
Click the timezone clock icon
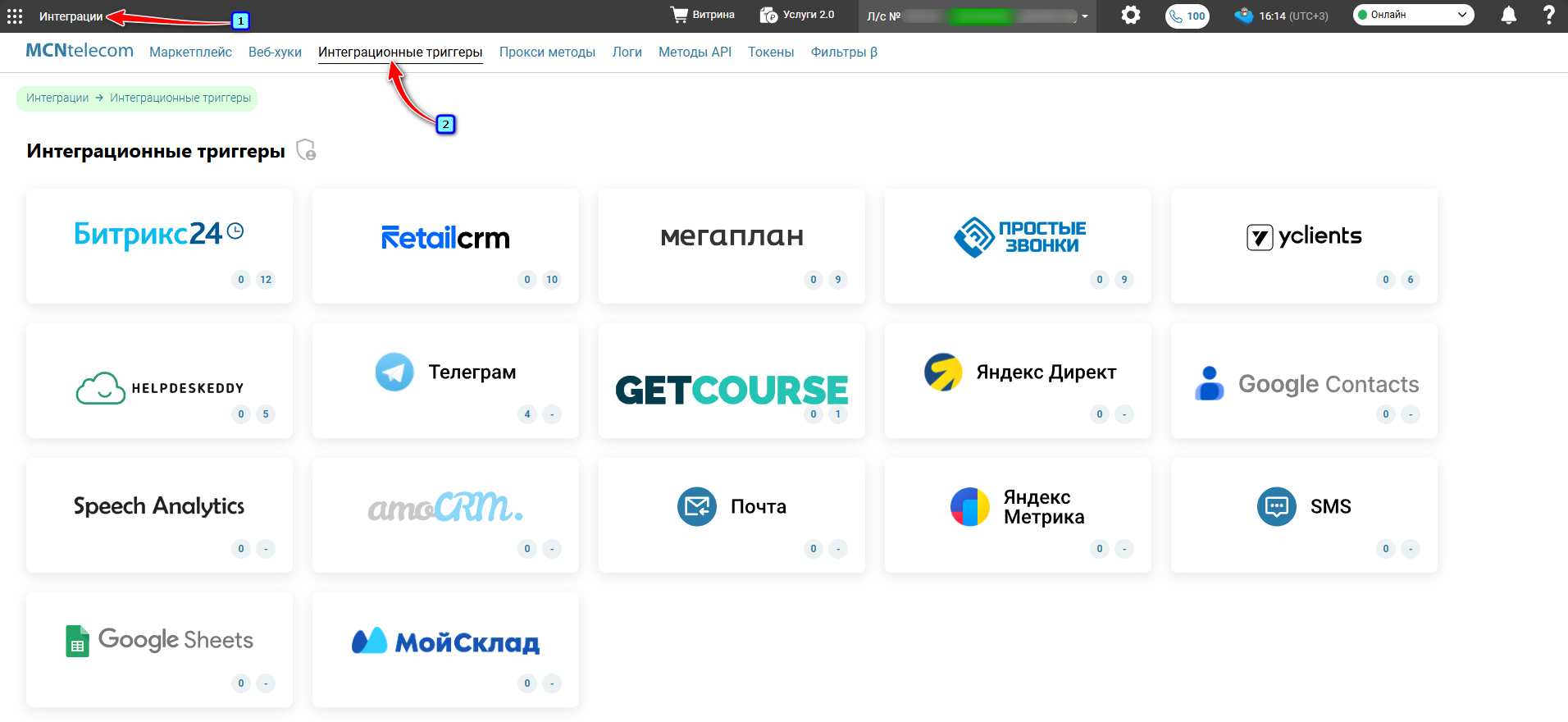[x=1244, y=16]
